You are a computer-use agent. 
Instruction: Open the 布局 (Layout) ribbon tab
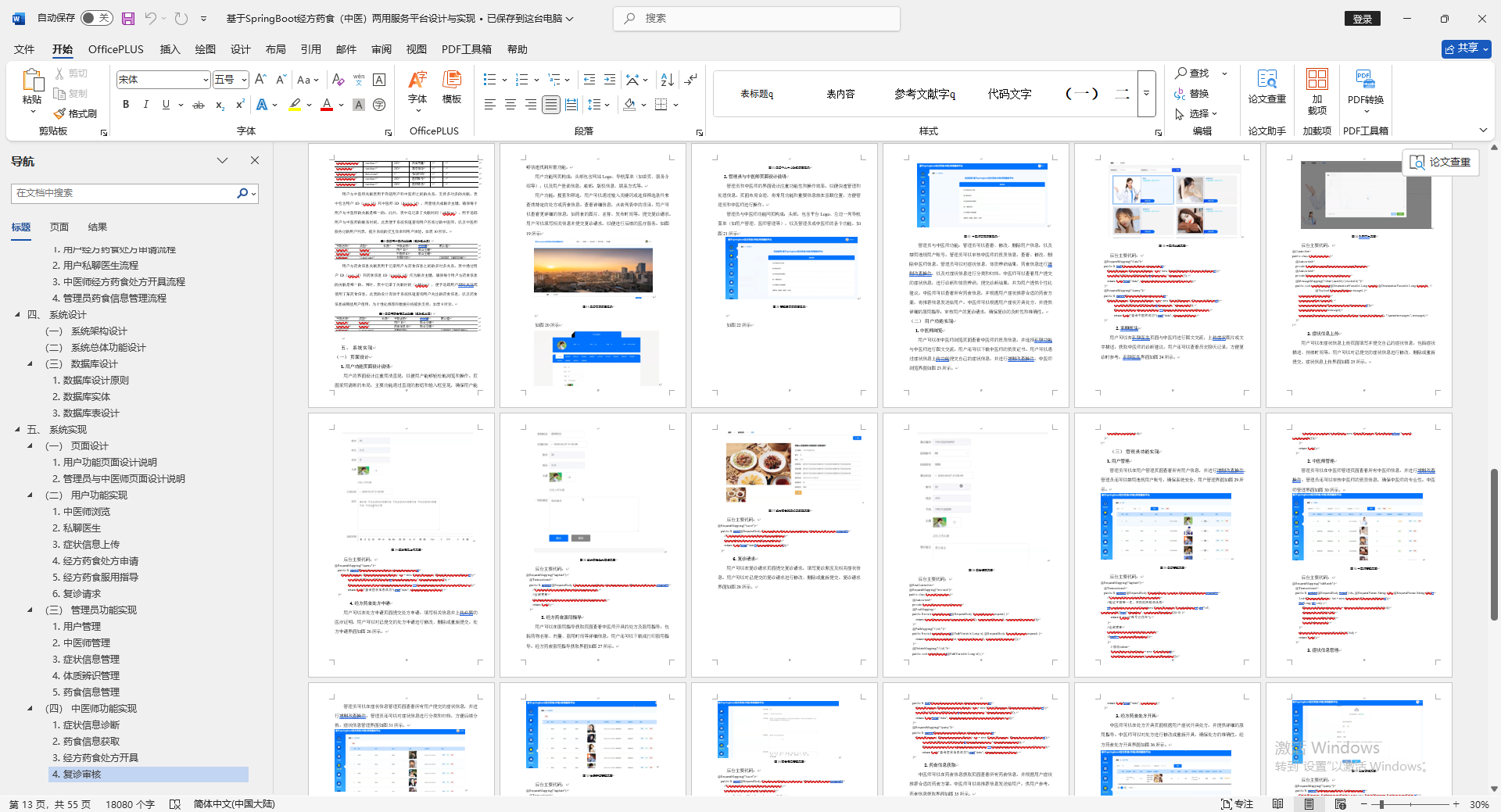pos(275,49)
